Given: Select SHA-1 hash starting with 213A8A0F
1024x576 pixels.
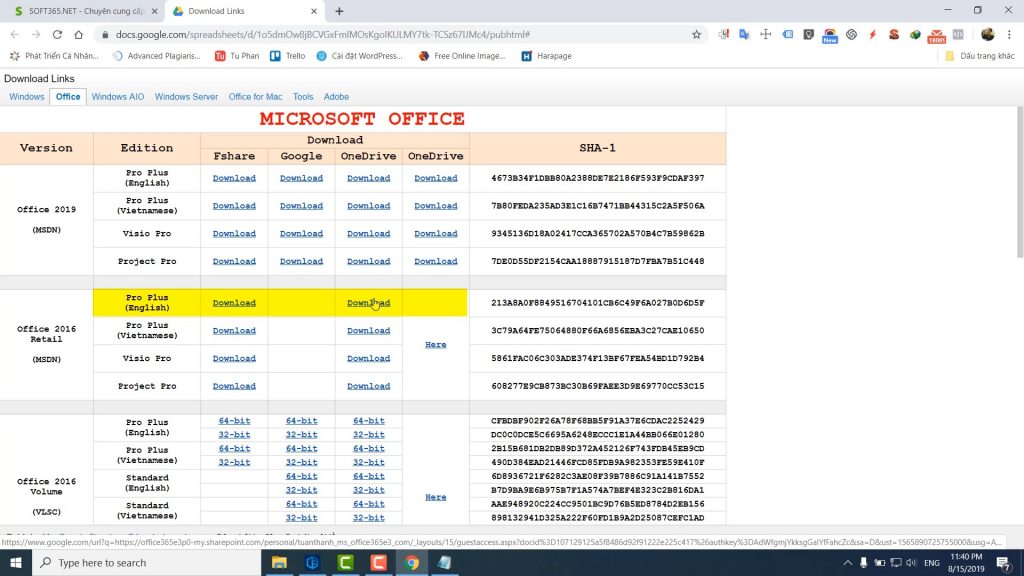Looking at the screenshot, I should point(598,303).
